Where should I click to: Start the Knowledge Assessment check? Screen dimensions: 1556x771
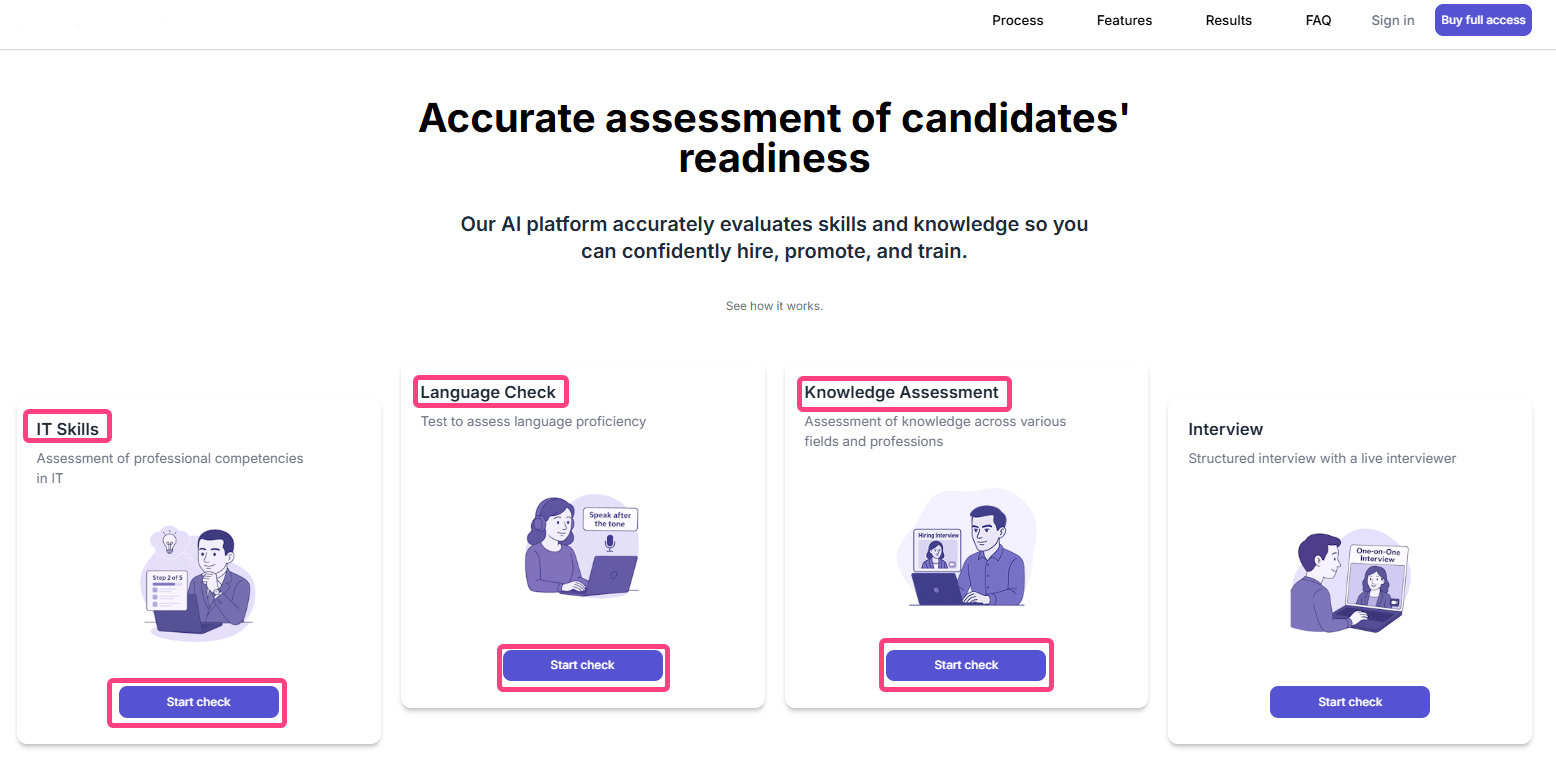click(x=966, y=665)
